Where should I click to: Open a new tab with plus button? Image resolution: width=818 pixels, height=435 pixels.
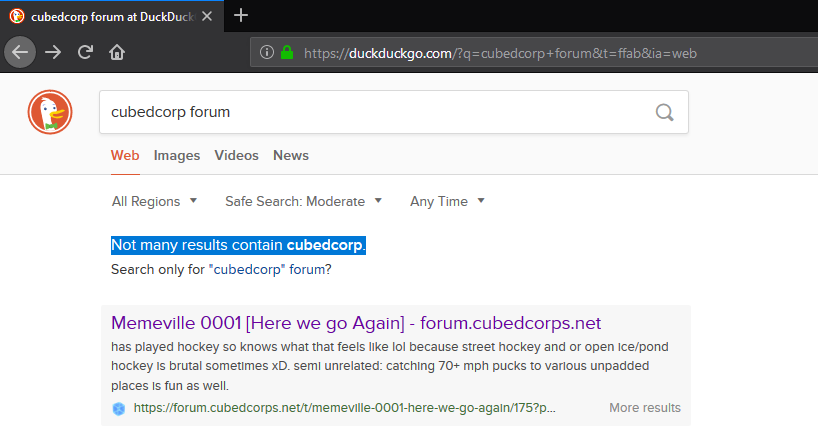240,16
